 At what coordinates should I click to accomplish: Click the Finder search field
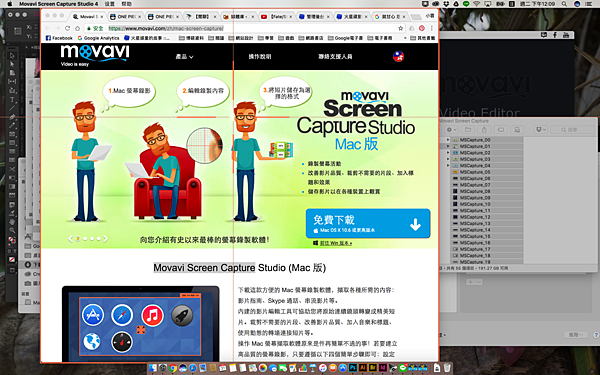coord(572,130)
